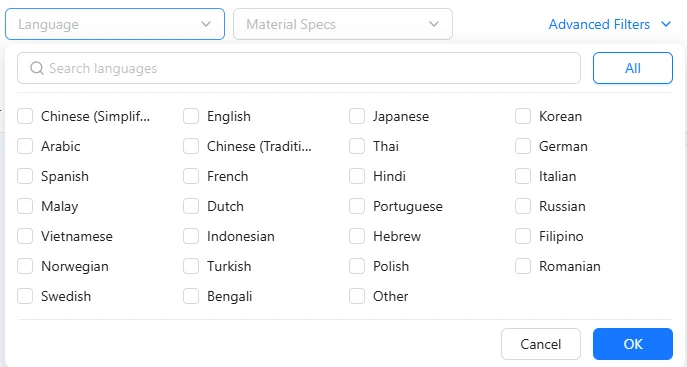
Task: Check the Indonesian checkbox
Action: tap(191, 236)
